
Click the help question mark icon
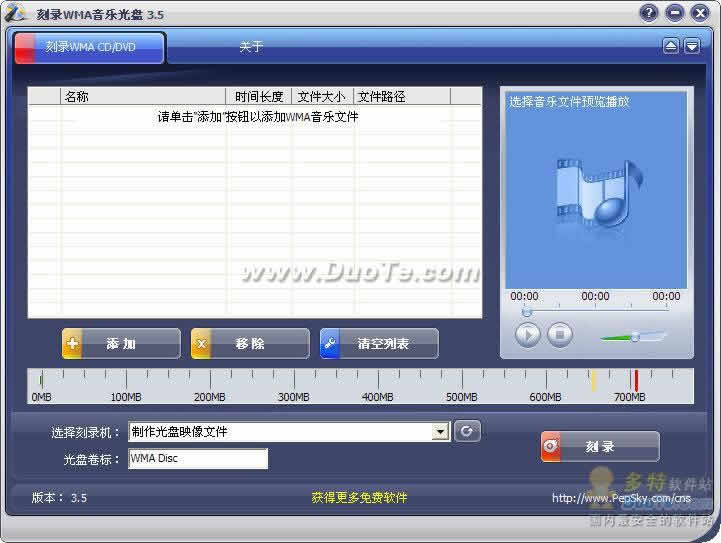coord(651,13)
